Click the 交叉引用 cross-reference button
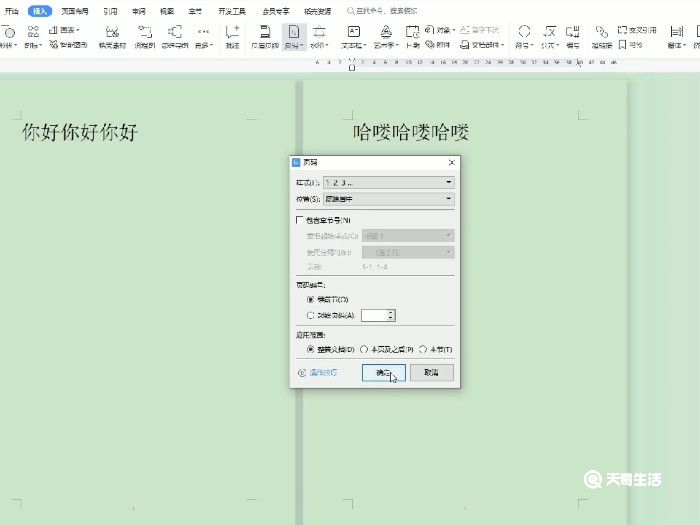This screenshot has width=700, height=525. [x=637, y=30]
